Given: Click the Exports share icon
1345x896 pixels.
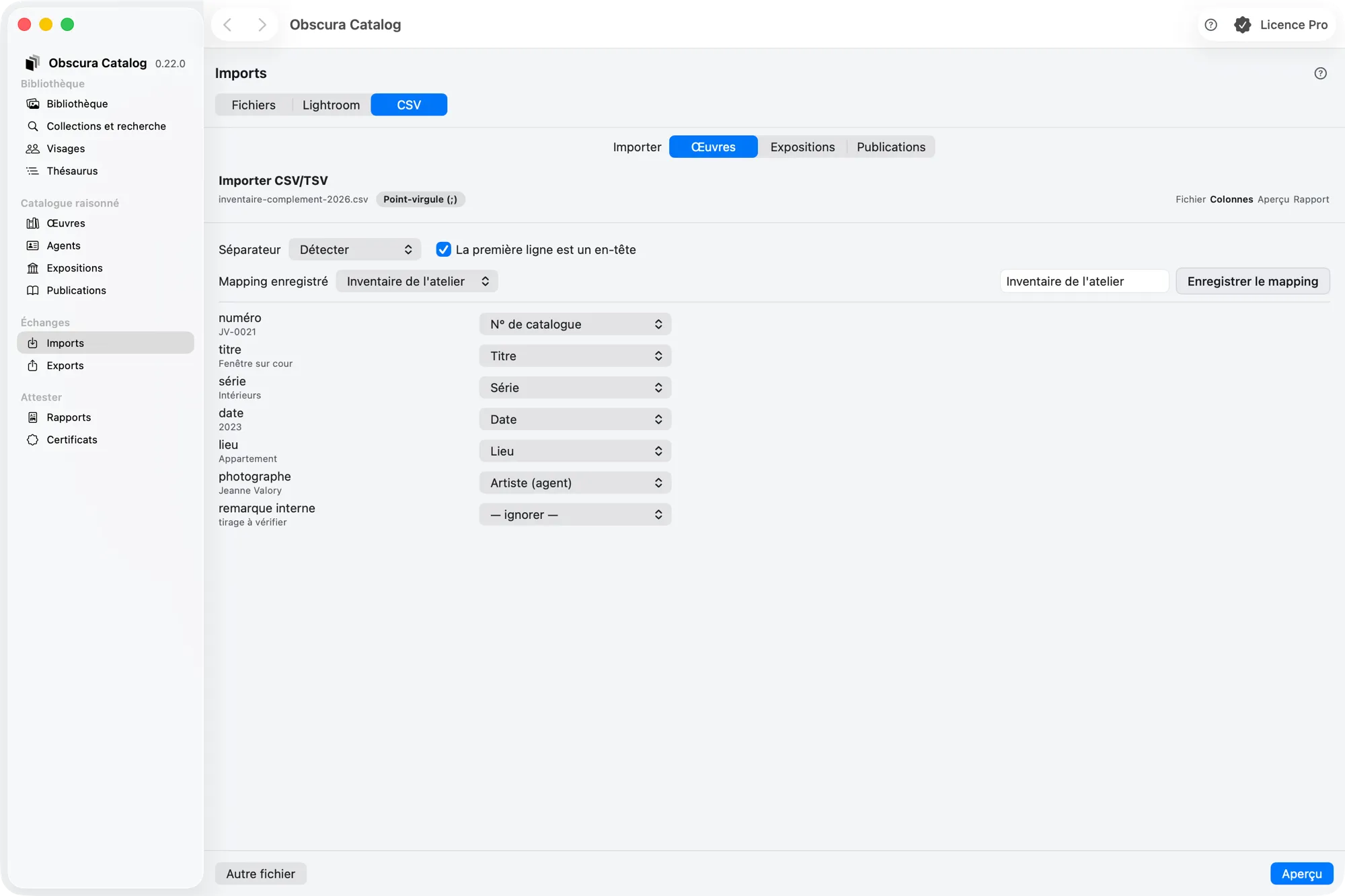Looking at the screenshot, I should click(x=32, y=365).
